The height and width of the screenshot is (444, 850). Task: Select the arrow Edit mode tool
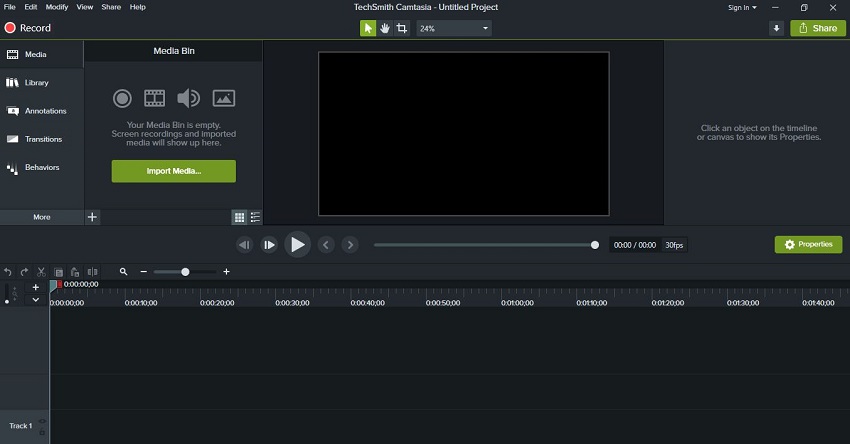[x=368, y=28]
